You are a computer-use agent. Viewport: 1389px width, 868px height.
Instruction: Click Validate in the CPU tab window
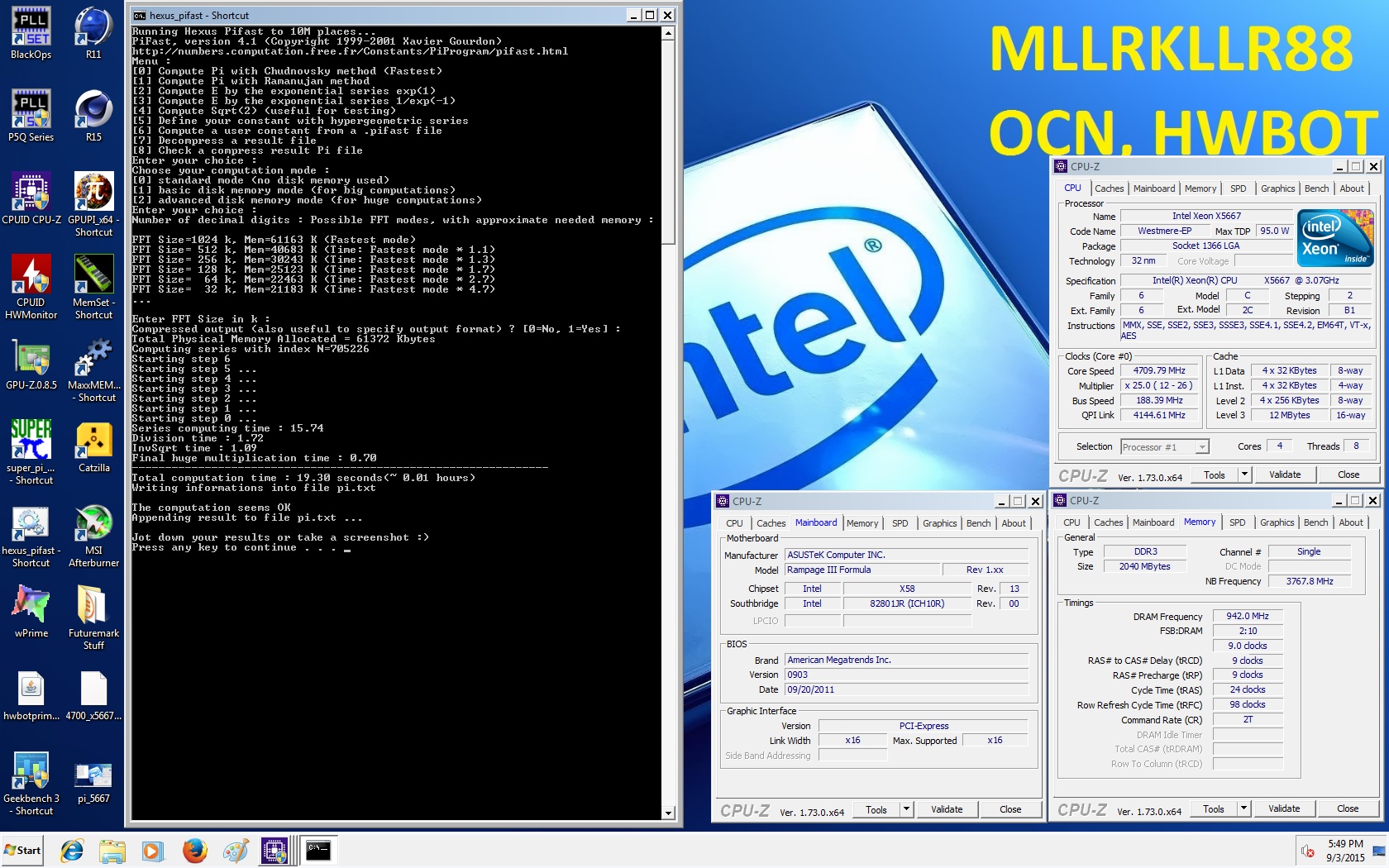(1285, 475)
